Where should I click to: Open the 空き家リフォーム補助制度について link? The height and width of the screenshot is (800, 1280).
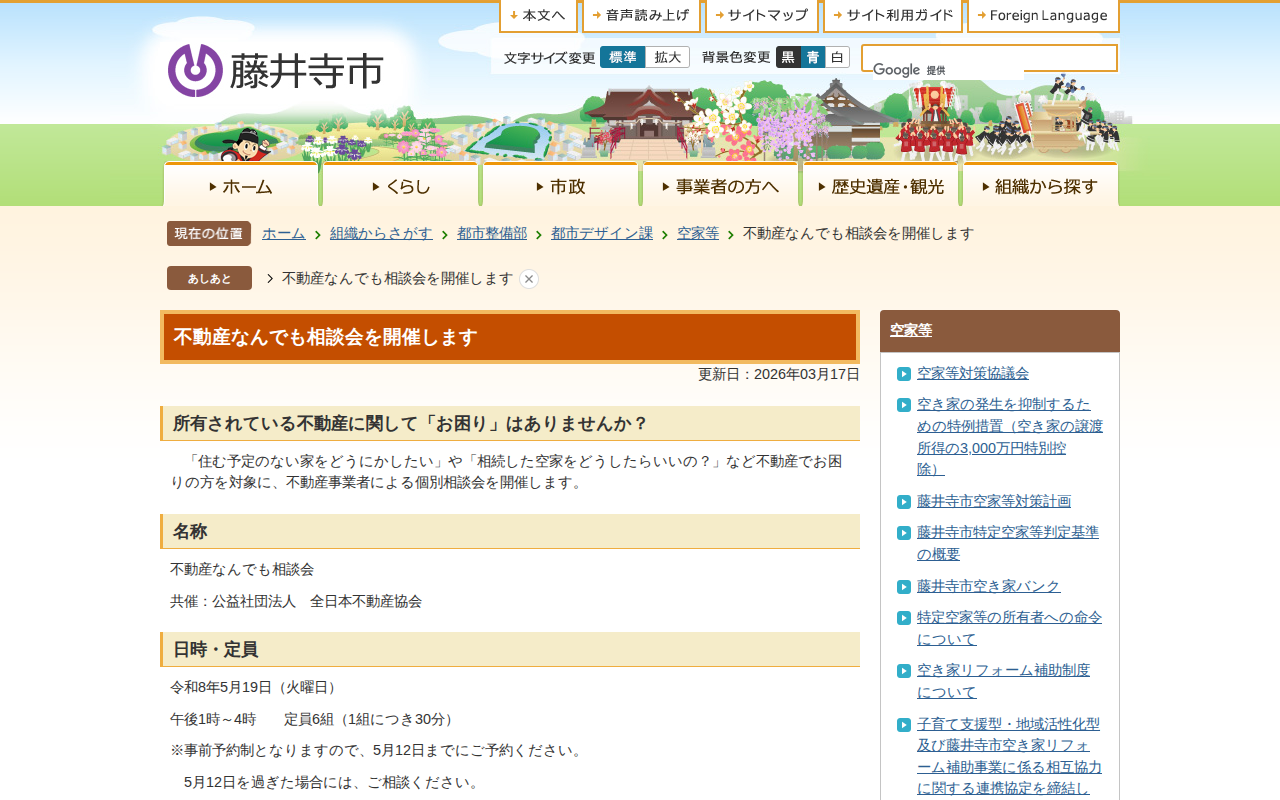tap(1004, 681)
